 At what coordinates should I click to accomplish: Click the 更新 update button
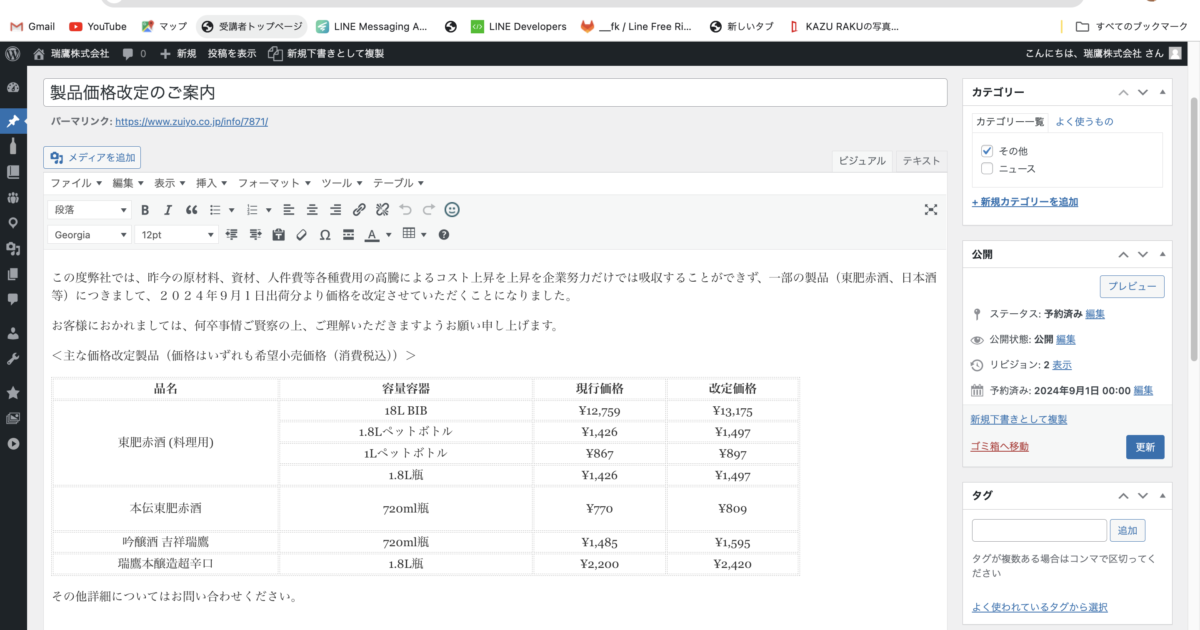click(x=1145, y=447)
